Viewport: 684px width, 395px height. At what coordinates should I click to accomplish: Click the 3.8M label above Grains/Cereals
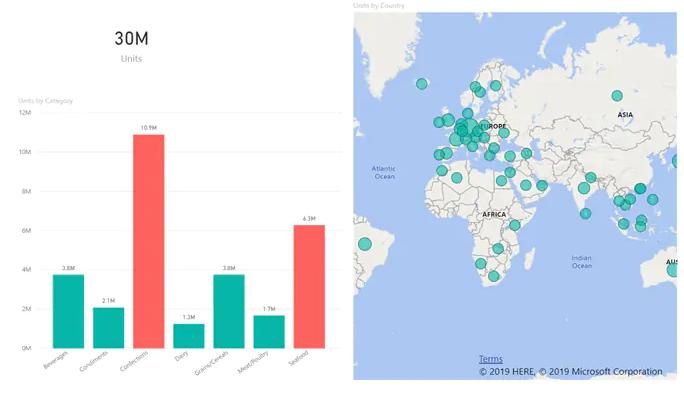pyautogui.click(x=229, y=268)
